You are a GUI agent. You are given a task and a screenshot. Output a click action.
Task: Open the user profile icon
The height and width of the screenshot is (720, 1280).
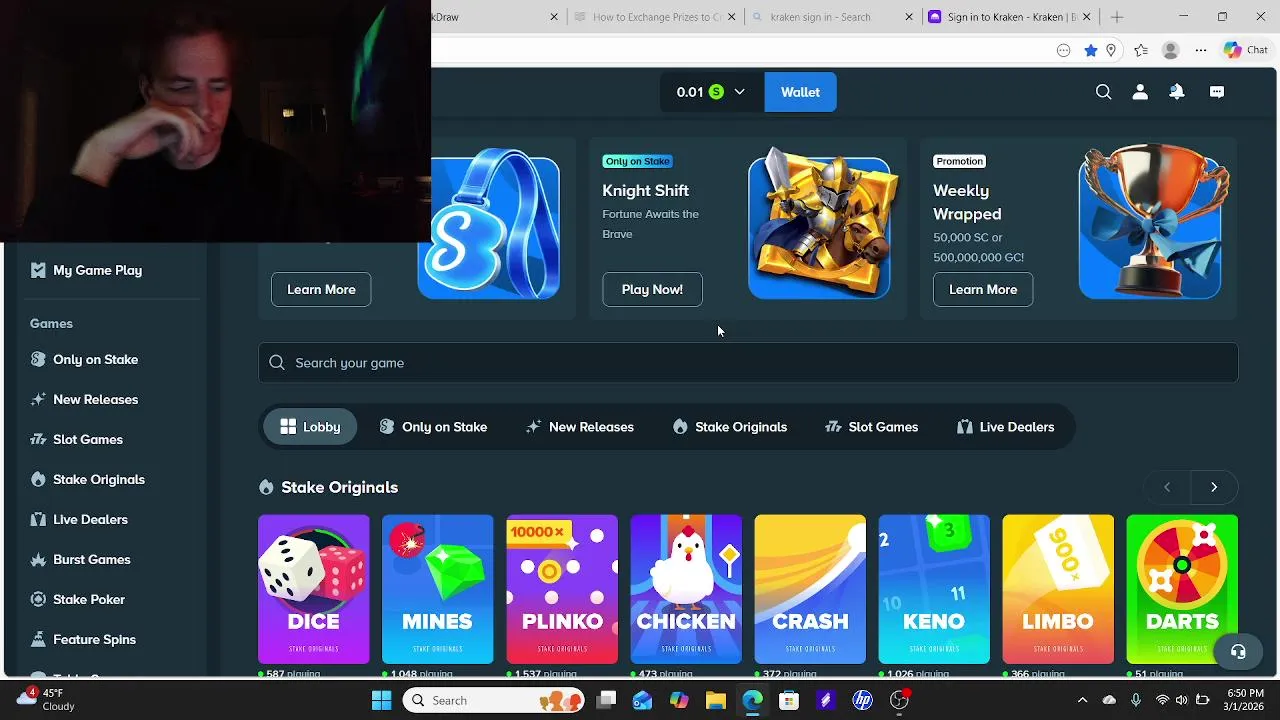click(1140, 92)
